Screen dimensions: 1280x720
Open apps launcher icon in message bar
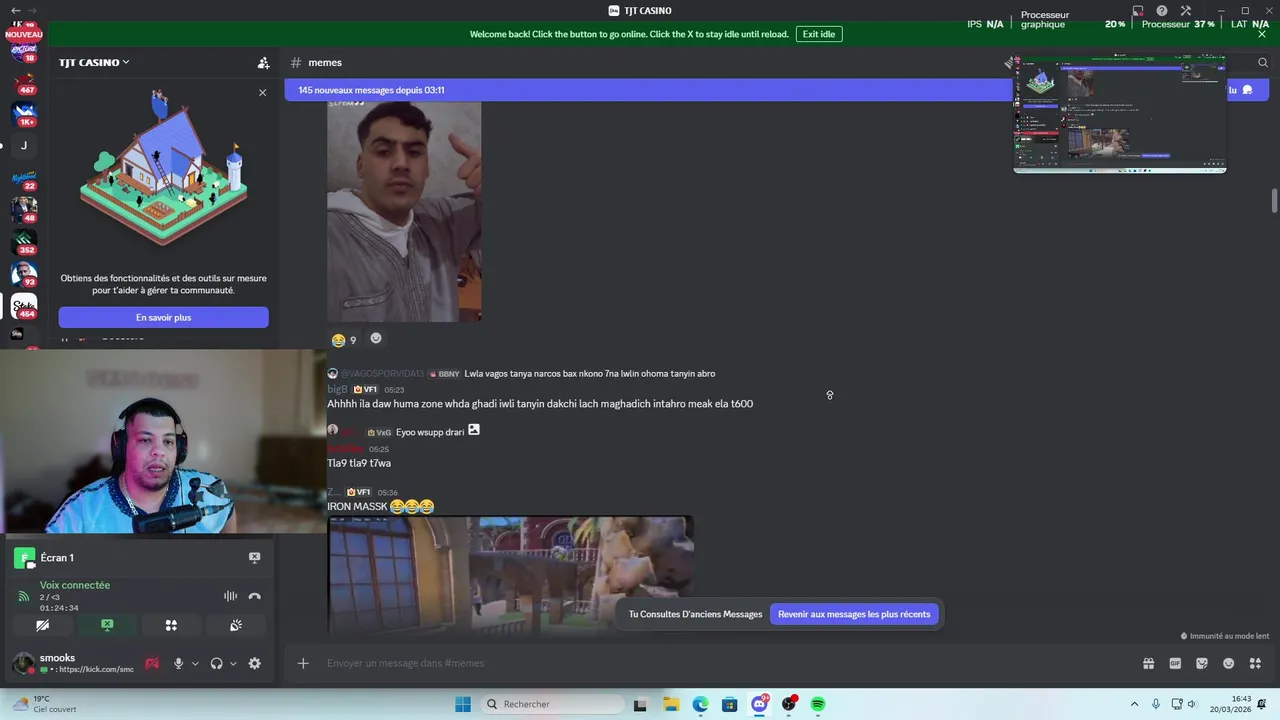click(1255, 663)
